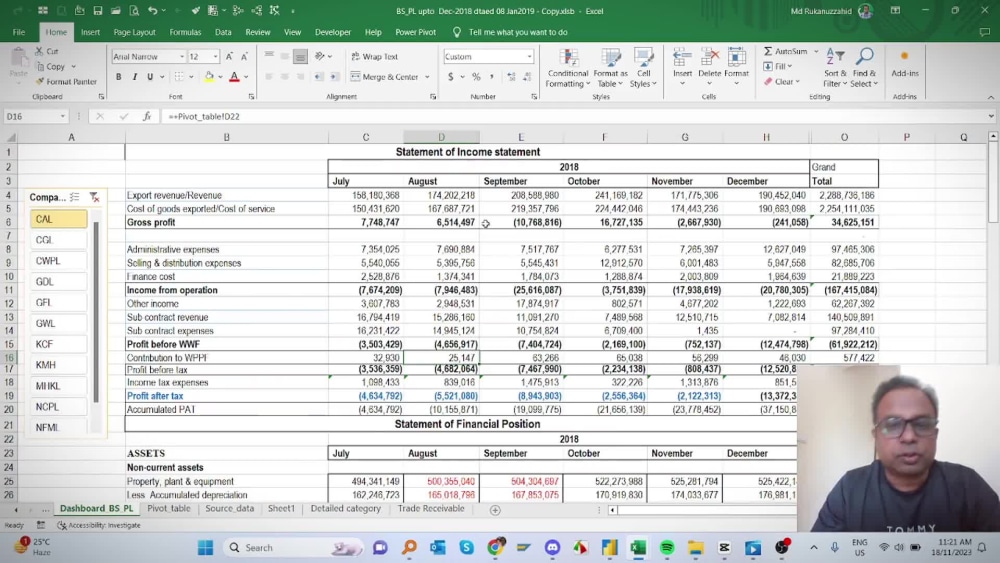1000x563 pixels.
Task: Open the Add-ins ribbon icon
Action: click(905, 64)
